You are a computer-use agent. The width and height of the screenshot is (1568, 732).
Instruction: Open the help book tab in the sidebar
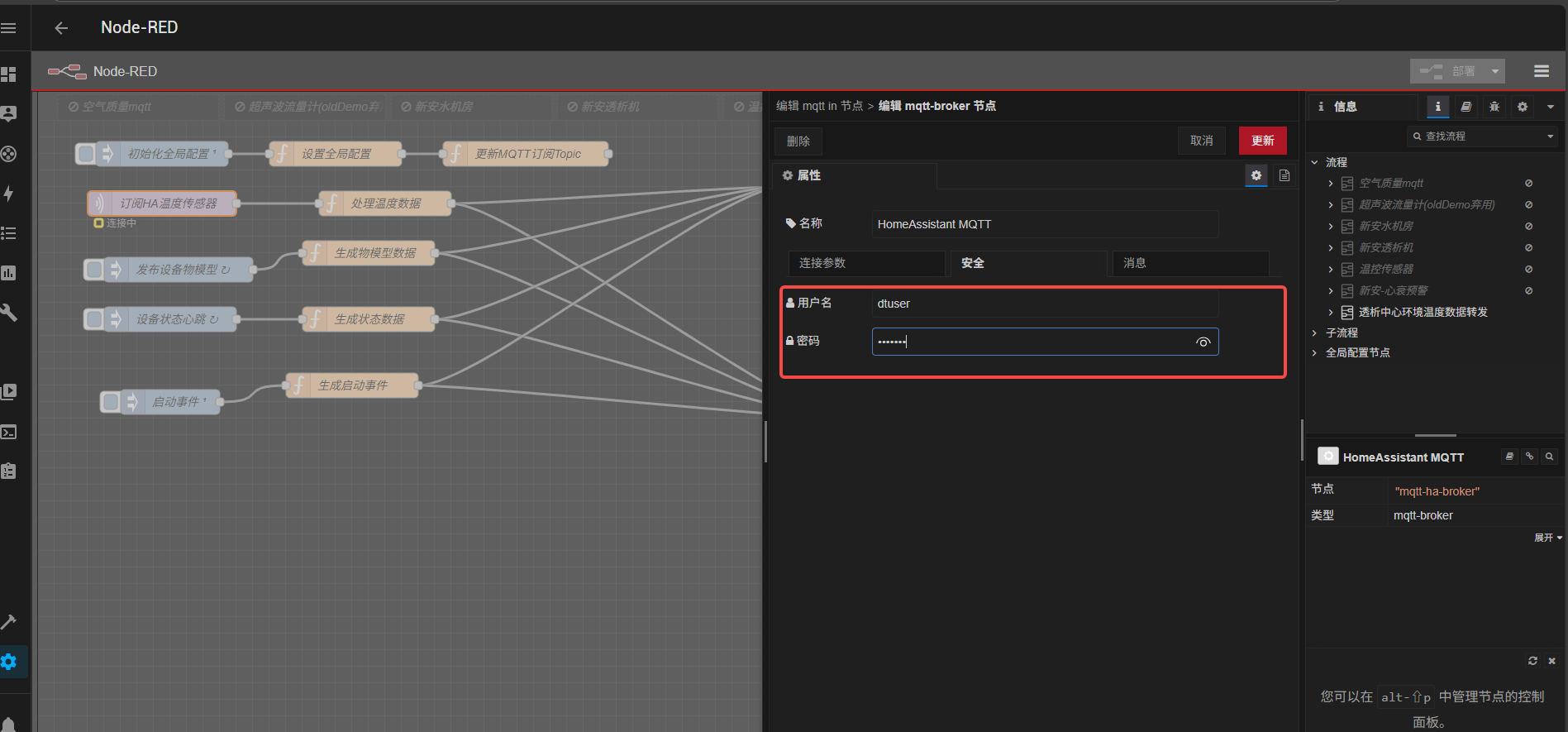1466,107
